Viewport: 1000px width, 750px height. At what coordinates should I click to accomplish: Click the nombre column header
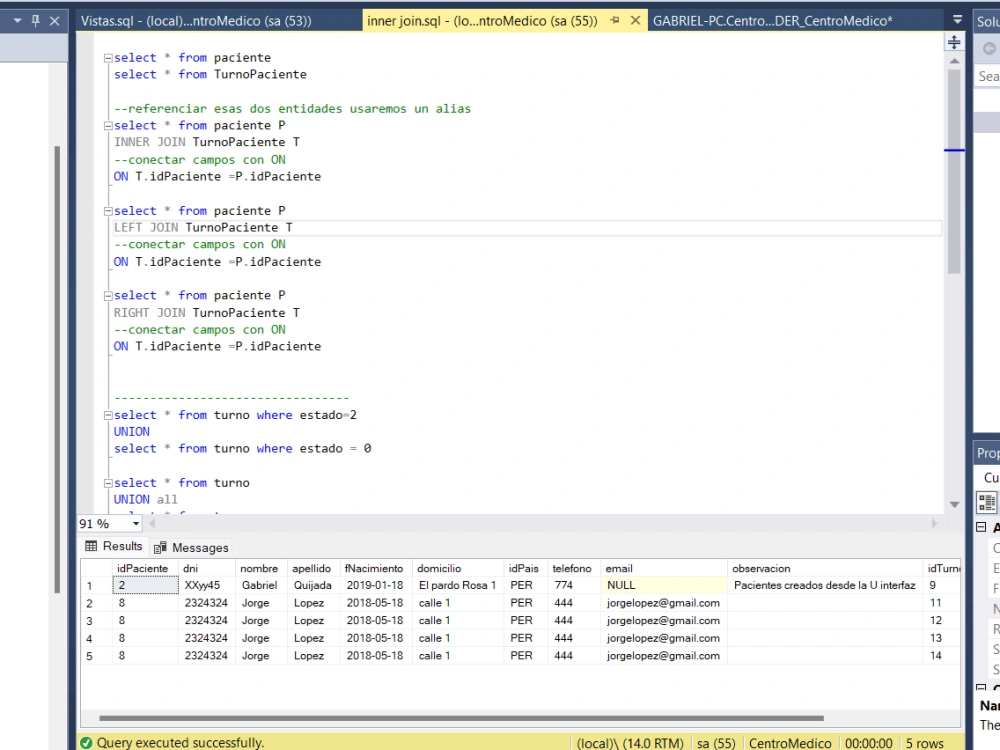[261, 568]
